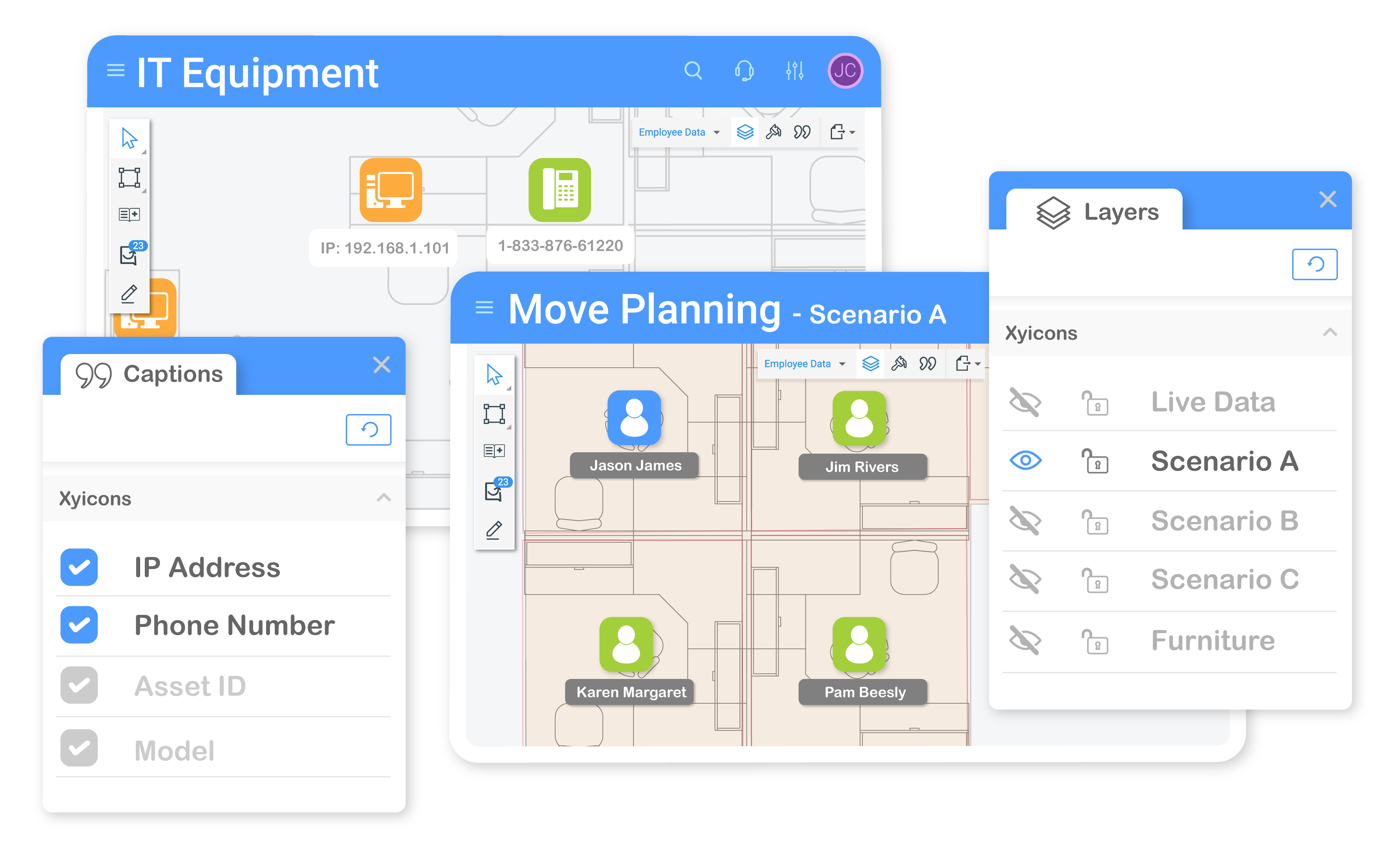The image size is (1397, 868).
Task: Uncheck the IP Address caption checkbox
Action: (79, 567)
